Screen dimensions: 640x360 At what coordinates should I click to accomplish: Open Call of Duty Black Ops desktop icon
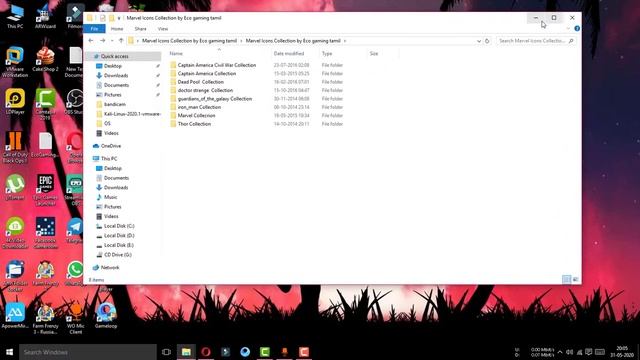coord(15,148)
